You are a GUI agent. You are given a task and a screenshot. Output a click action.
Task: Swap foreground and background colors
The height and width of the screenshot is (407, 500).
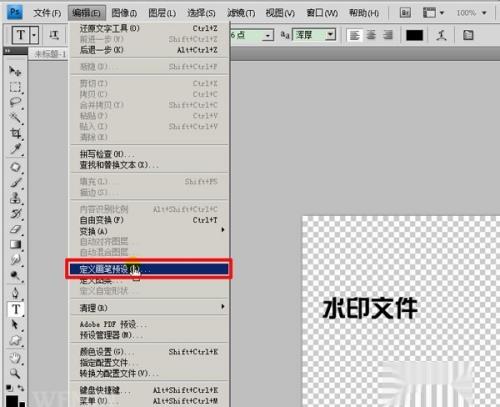point(21,388)
